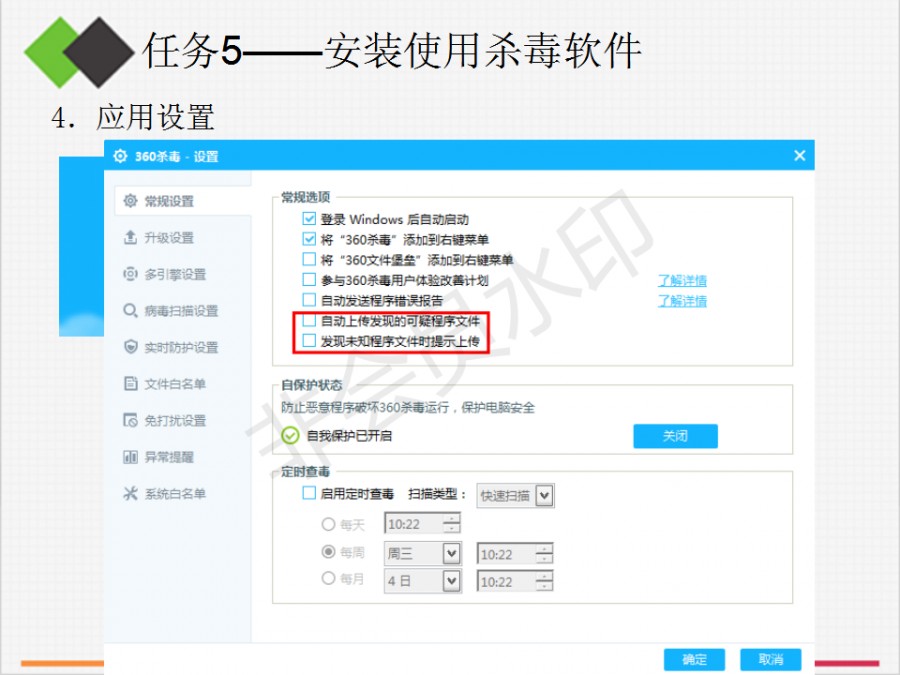The image size is (900, 675).
Task: Click the 文件白名单 document icon
Action: [130, 384]
